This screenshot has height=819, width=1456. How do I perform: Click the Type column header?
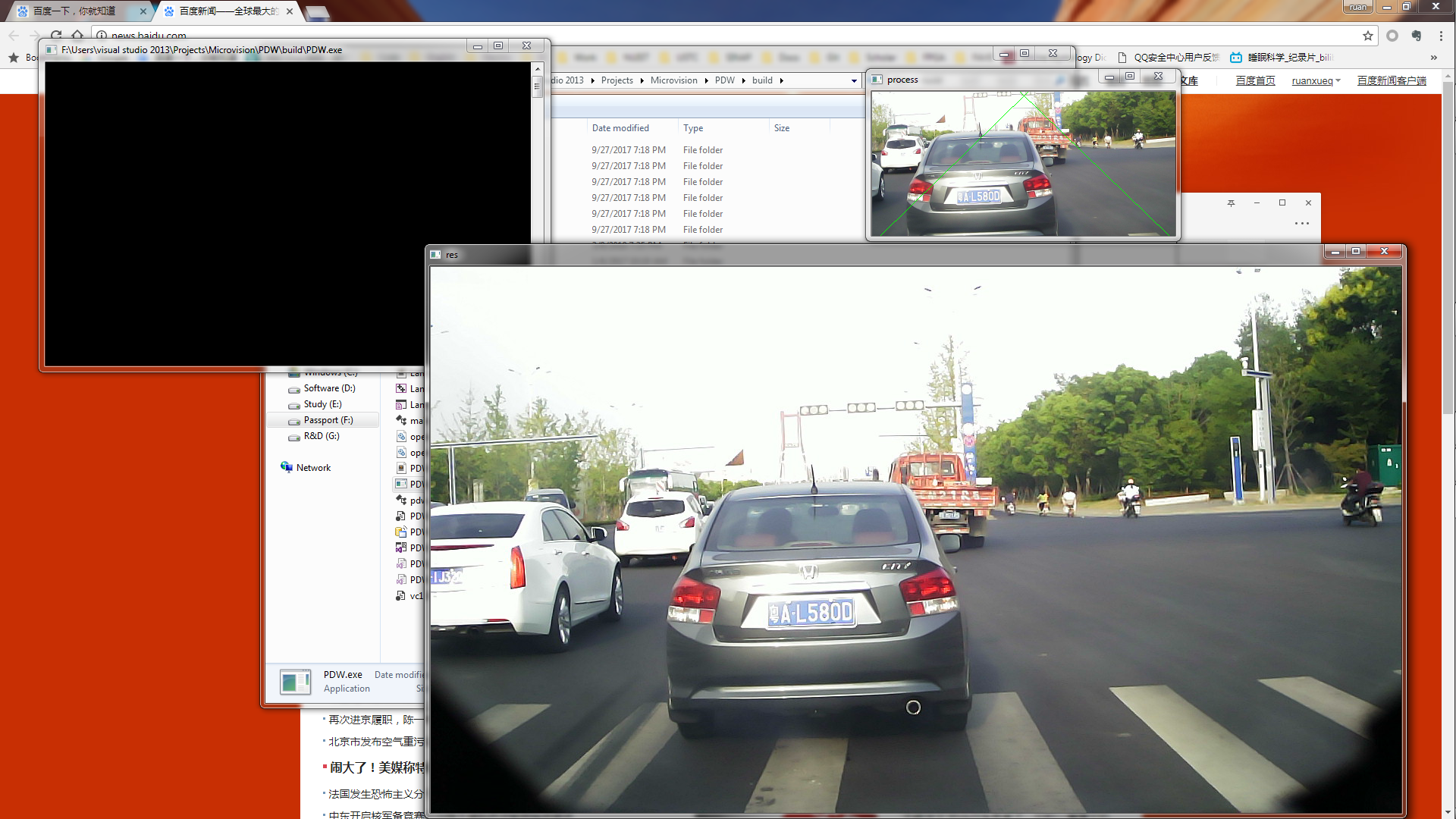[693, 128]
